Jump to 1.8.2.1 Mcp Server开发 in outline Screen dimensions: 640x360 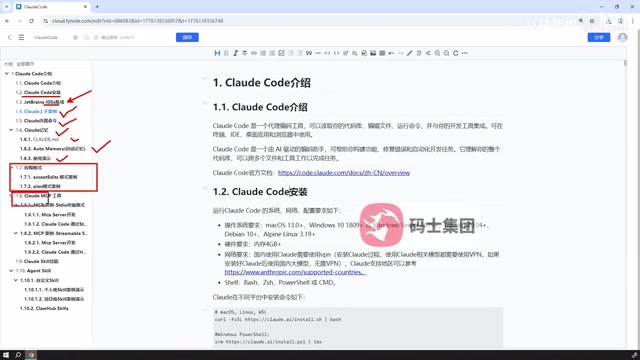pyautogui.click(x=49, y=243)
